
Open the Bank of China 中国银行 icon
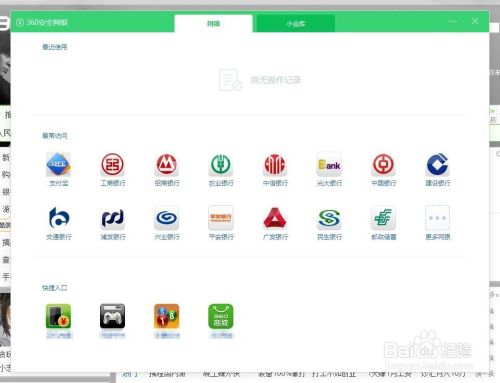tap(383, 164)
